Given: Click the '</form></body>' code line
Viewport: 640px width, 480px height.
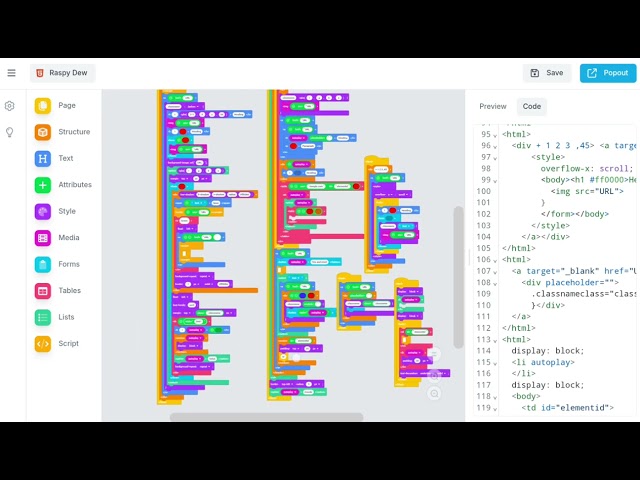Looking at the screenshot, I should (575, 214).
